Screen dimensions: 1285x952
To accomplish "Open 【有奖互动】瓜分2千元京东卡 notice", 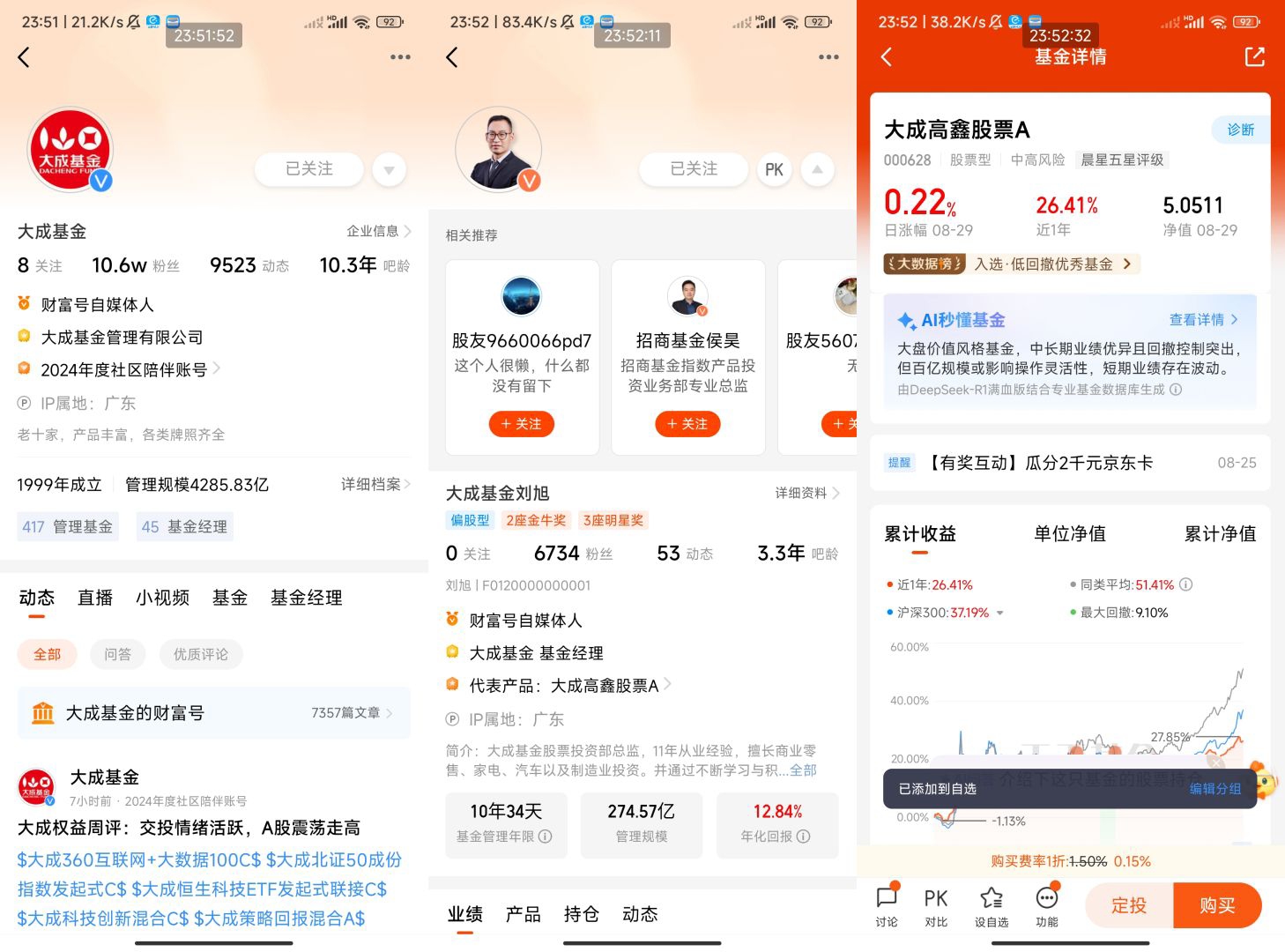I will (x=1070, y=463).
